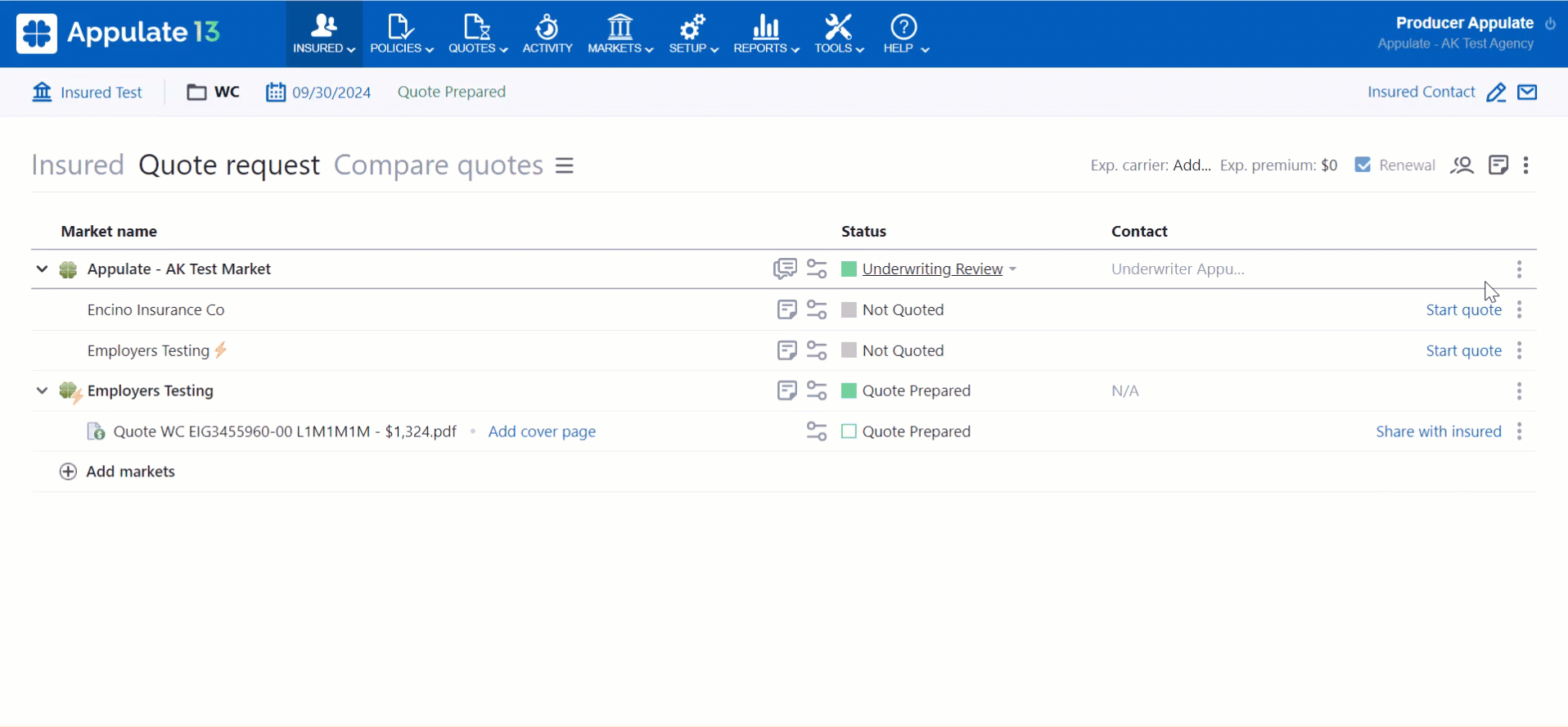1568x727 pixels.
Task: Toggle the Renewal checkbox
Action: tap(1363, 165)
